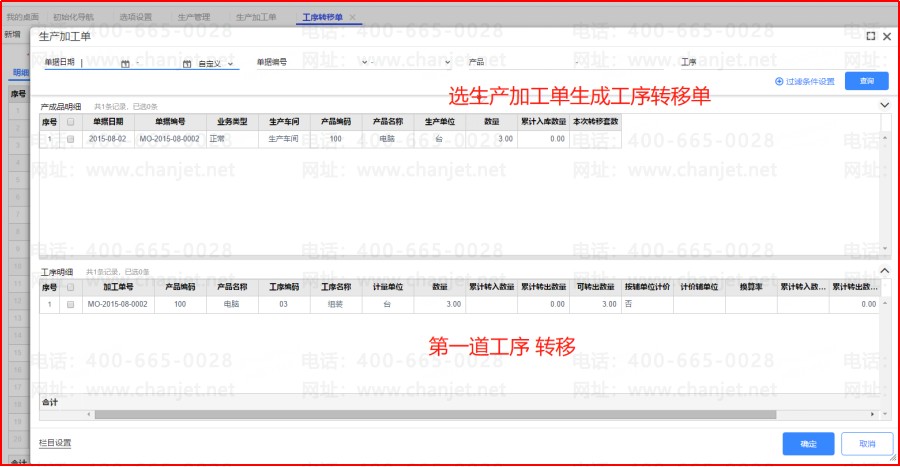The image size is (900, 467).
Task: Click the 换算率 column header
Action: click(751, 287)
